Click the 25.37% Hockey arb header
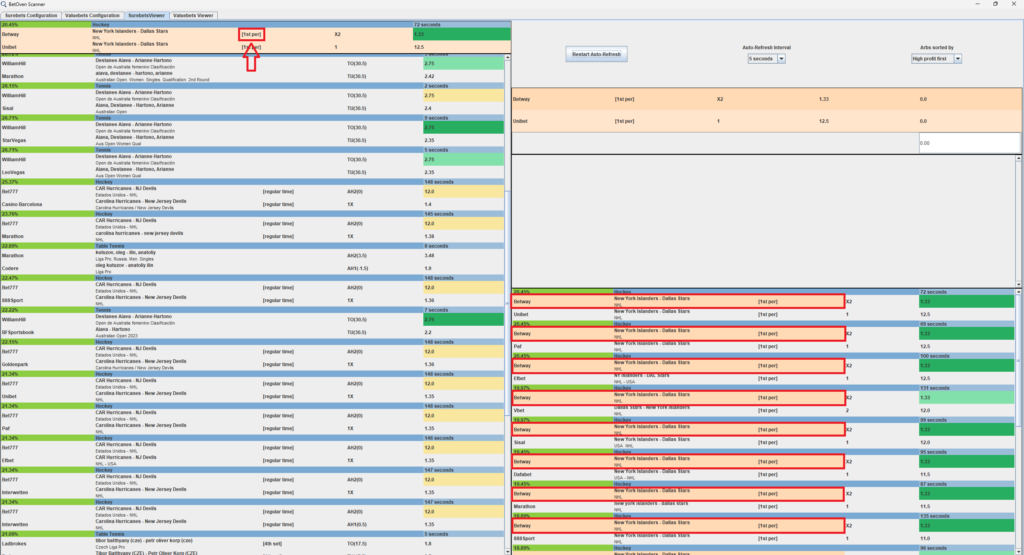1024x555 pixels. point(252,182)
